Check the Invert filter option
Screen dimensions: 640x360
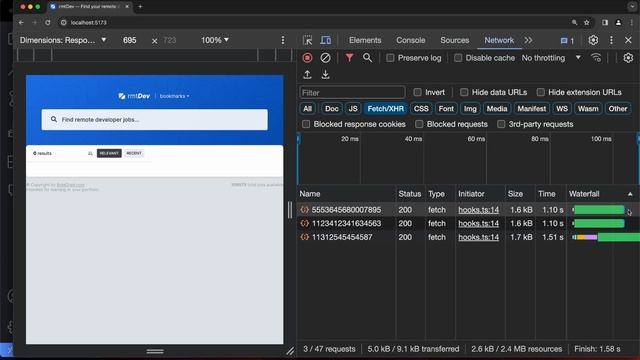(x=417, y=92)
